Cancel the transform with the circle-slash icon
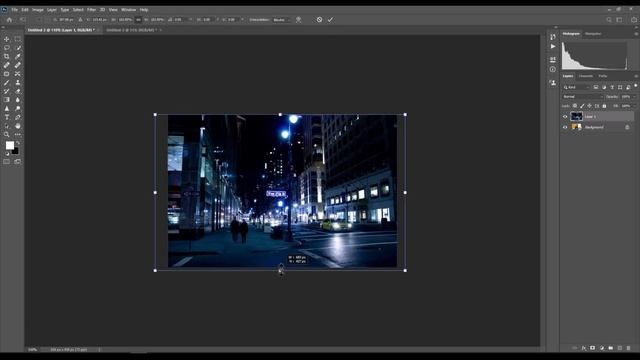The width and height of the screenshot is (640, 360). (319, 20)
